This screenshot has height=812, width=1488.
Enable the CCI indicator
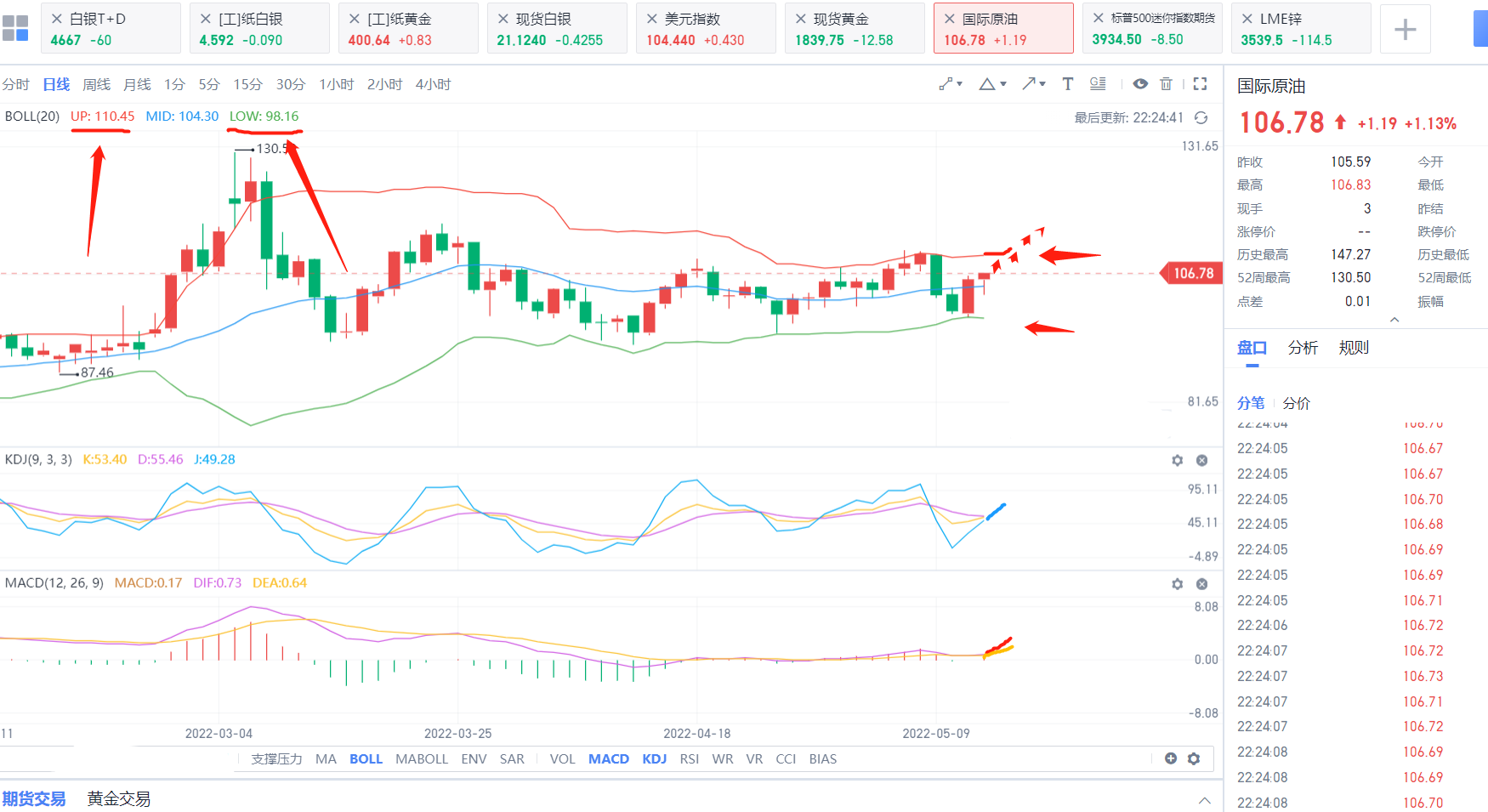[786, 758]
